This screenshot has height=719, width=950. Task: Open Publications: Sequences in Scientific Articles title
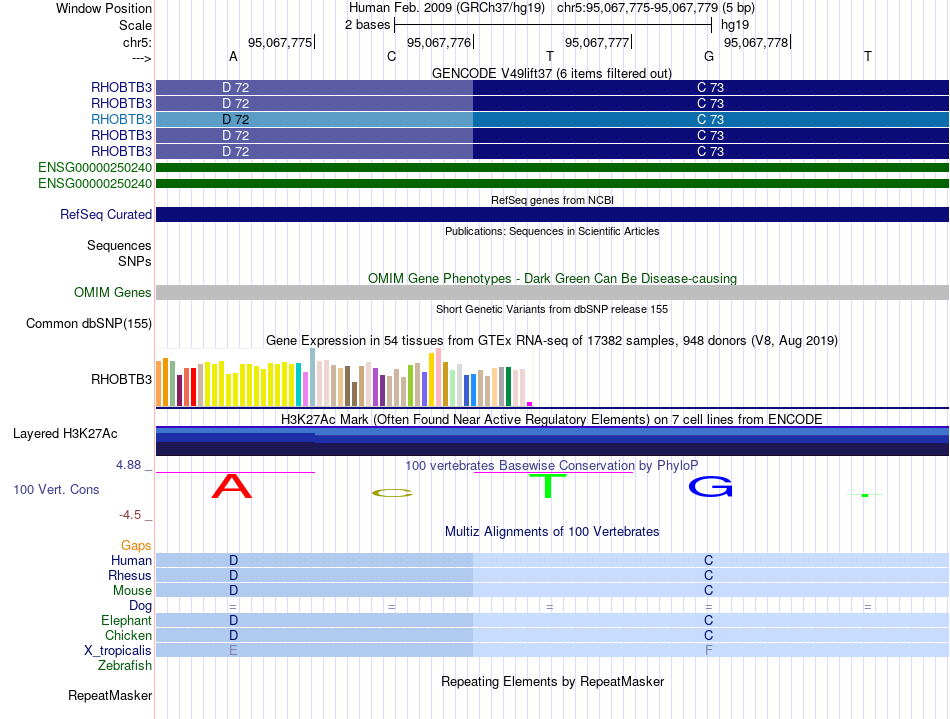[x=552, y=231]
